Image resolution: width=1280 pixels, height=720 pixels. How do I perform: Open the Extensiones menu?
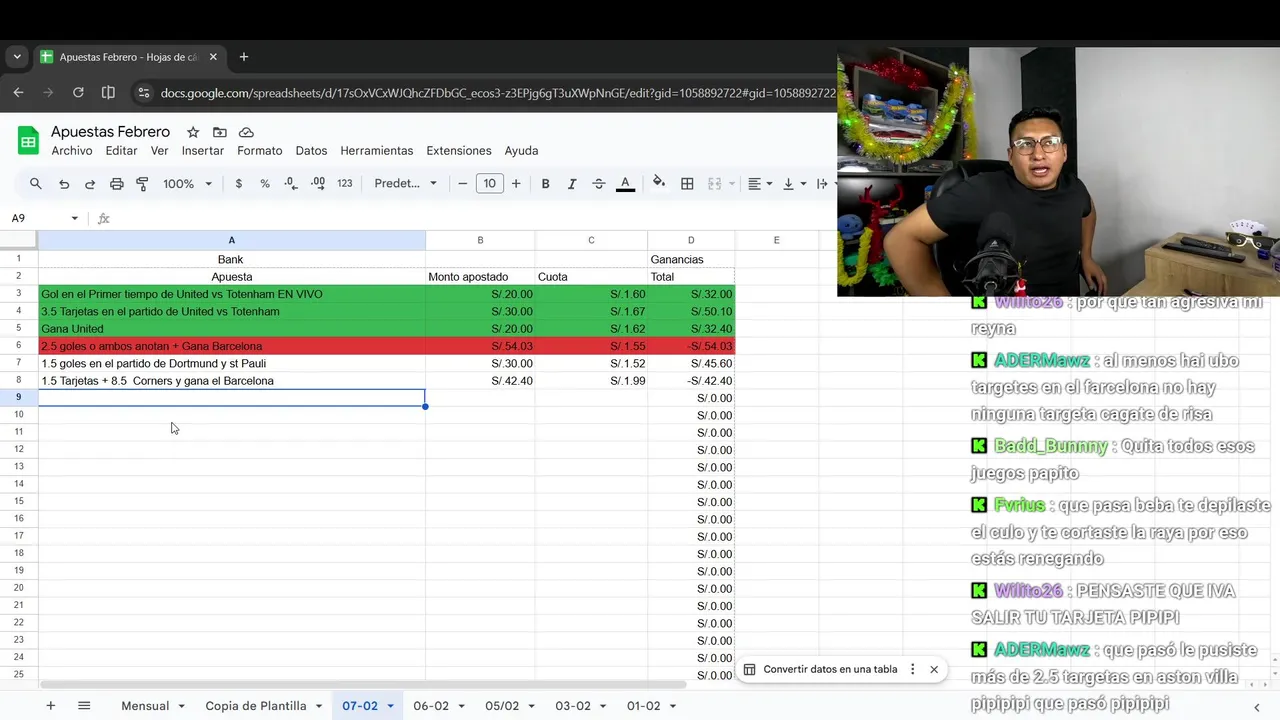pos(459,151)
